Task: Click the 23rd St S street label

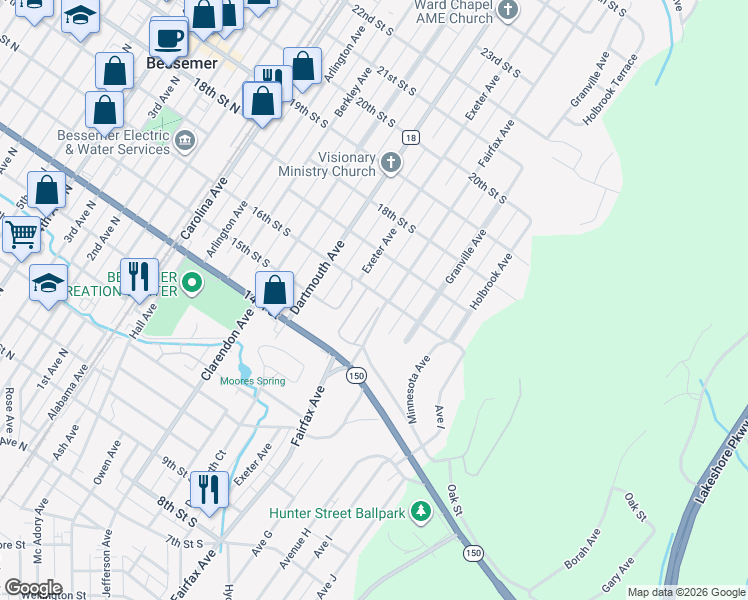Action: coord(500,63)
